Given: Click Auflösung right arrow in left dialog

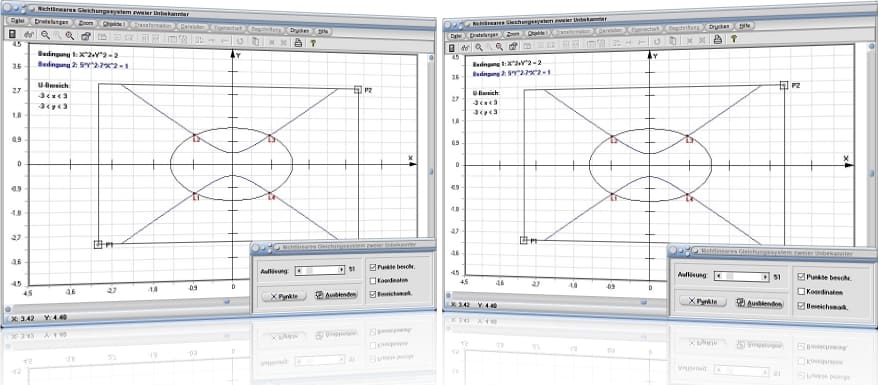Looking at the screenshot, I should [342, 270].
